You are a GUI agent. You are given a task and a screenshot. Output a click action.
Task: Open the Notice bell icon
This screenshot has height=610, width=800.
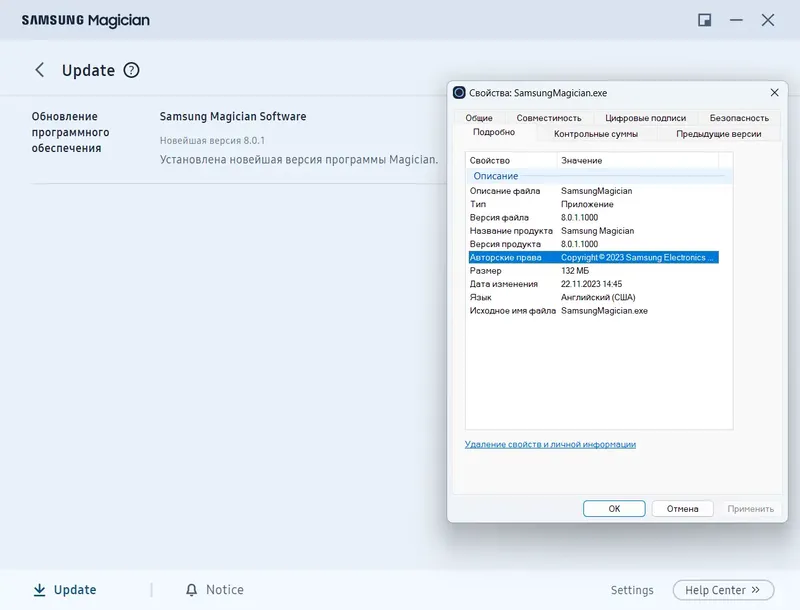pyautogui.click(x=191, y=590)
